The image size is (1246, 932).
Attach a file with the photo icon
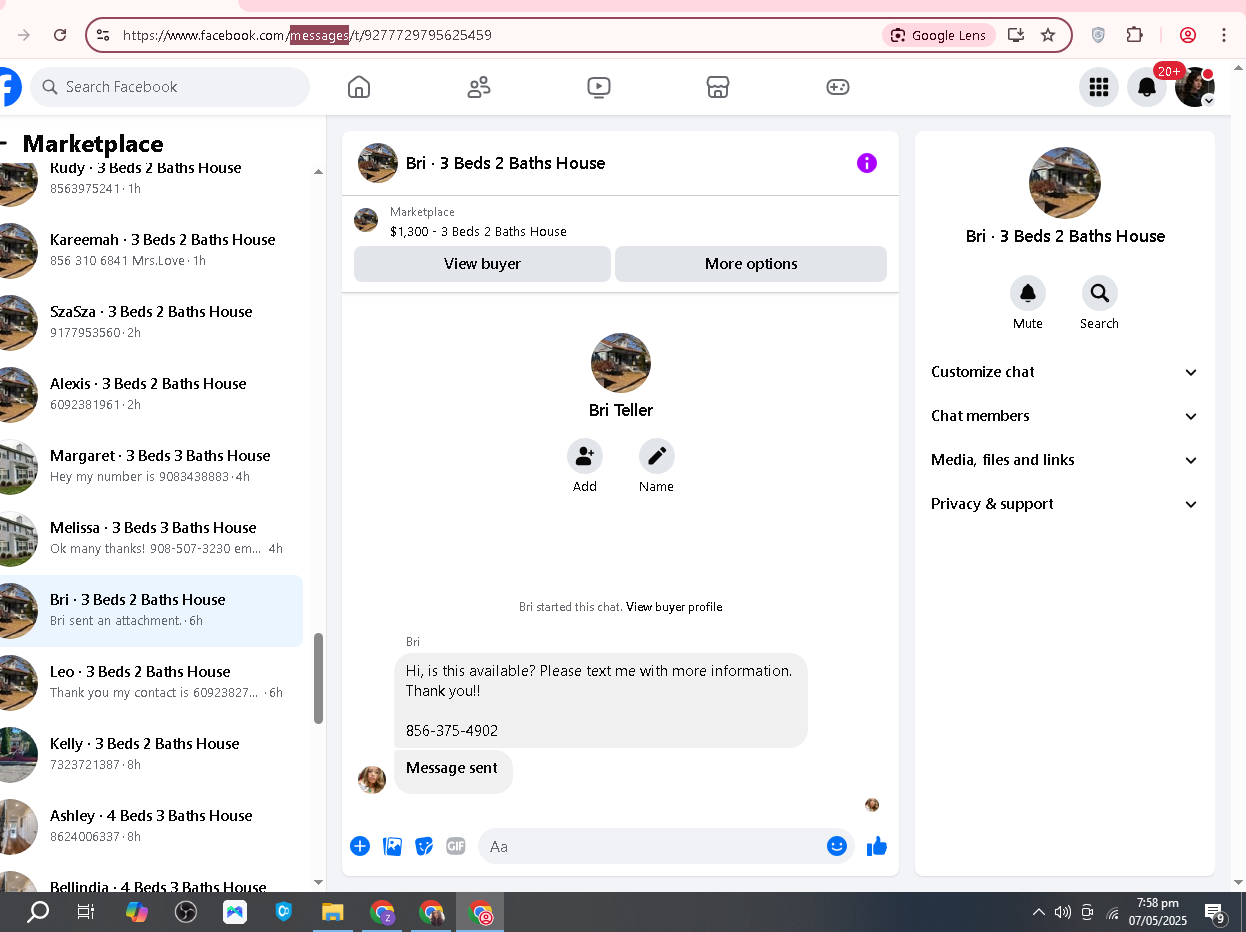(393, 846)
